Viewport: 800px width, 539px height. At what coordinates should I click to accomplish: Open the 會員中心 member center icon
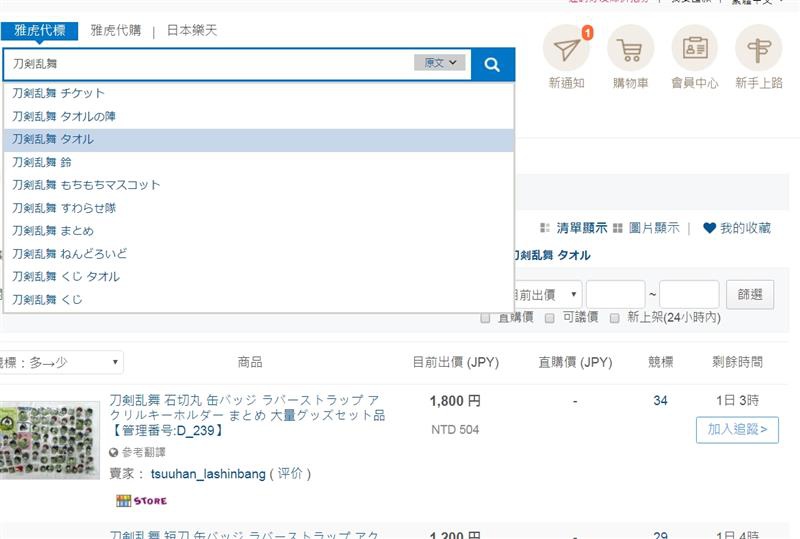tap(695, 48)
